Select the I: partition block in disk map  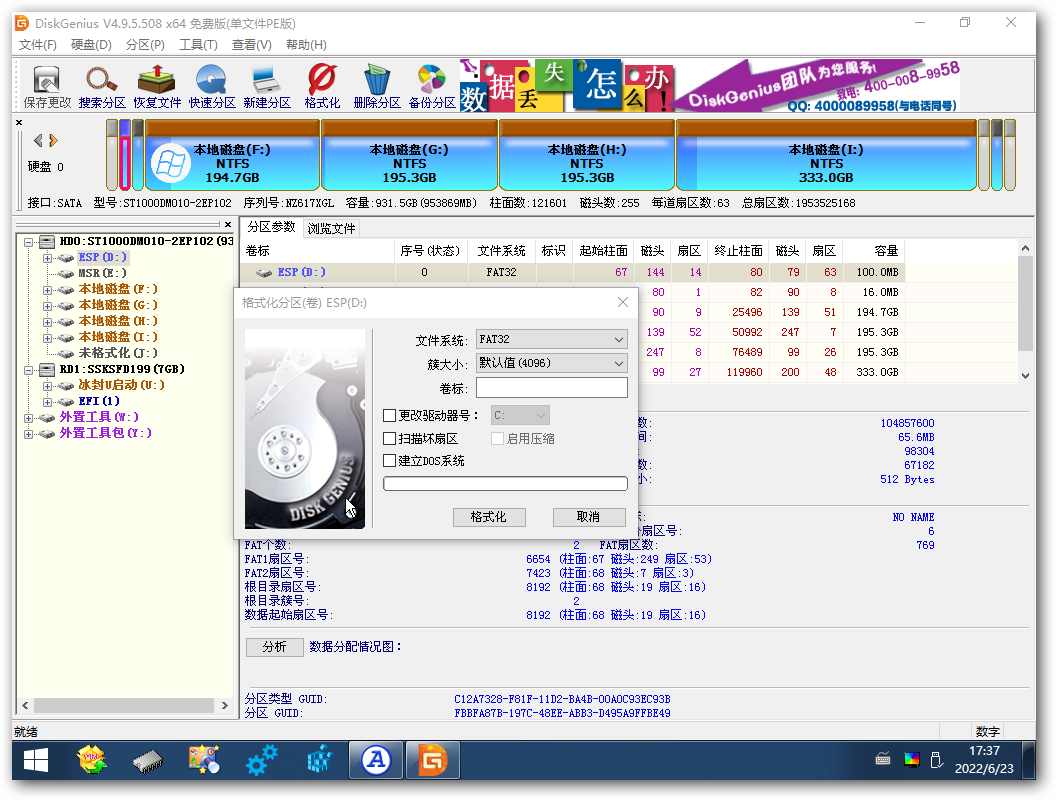point(826,156)
